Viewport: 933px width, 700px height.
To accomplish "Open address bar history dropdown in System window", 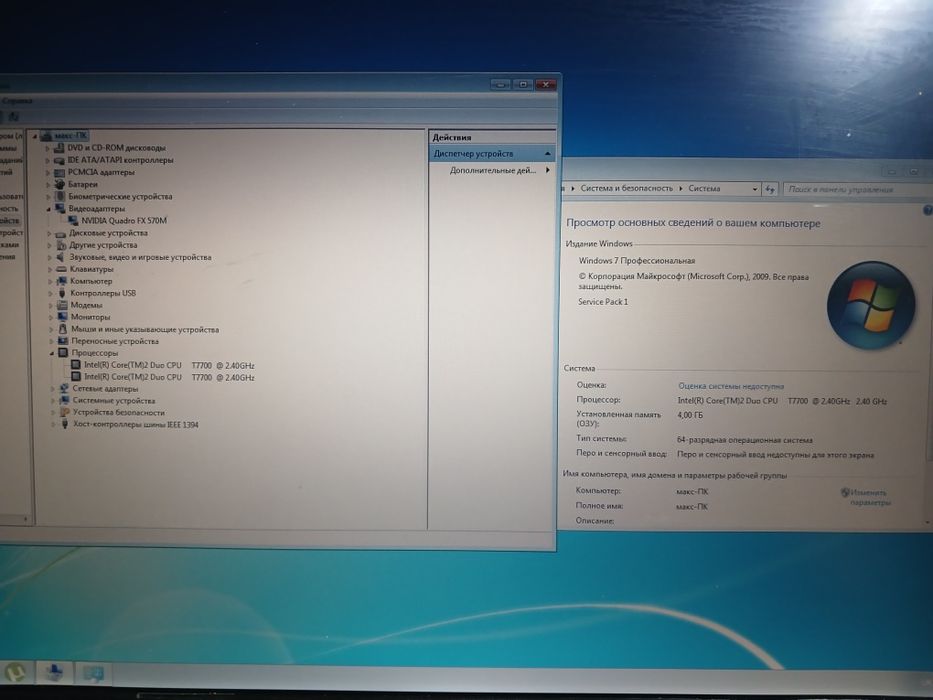I will click(755, 189).
